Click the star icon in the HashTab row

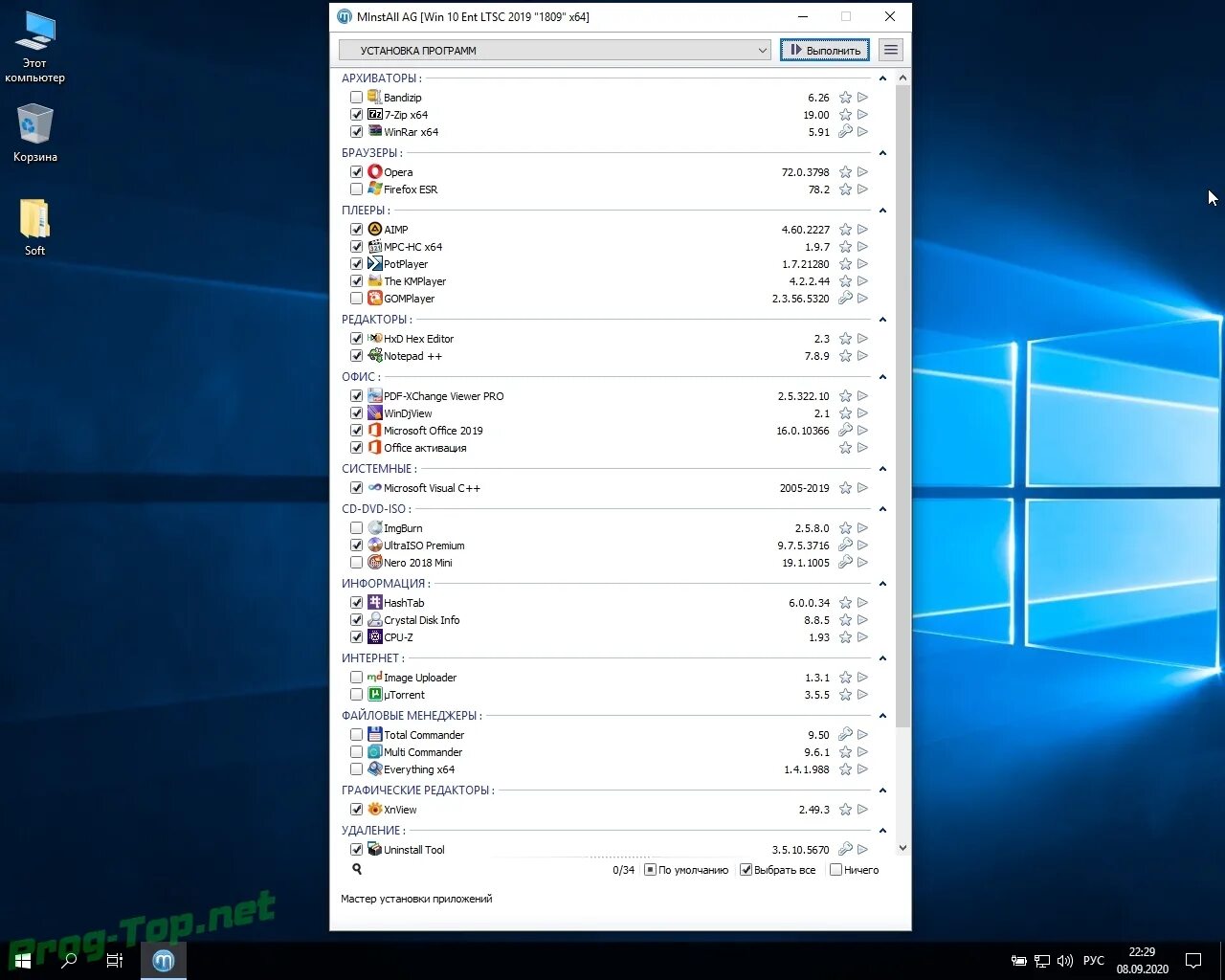845,603
